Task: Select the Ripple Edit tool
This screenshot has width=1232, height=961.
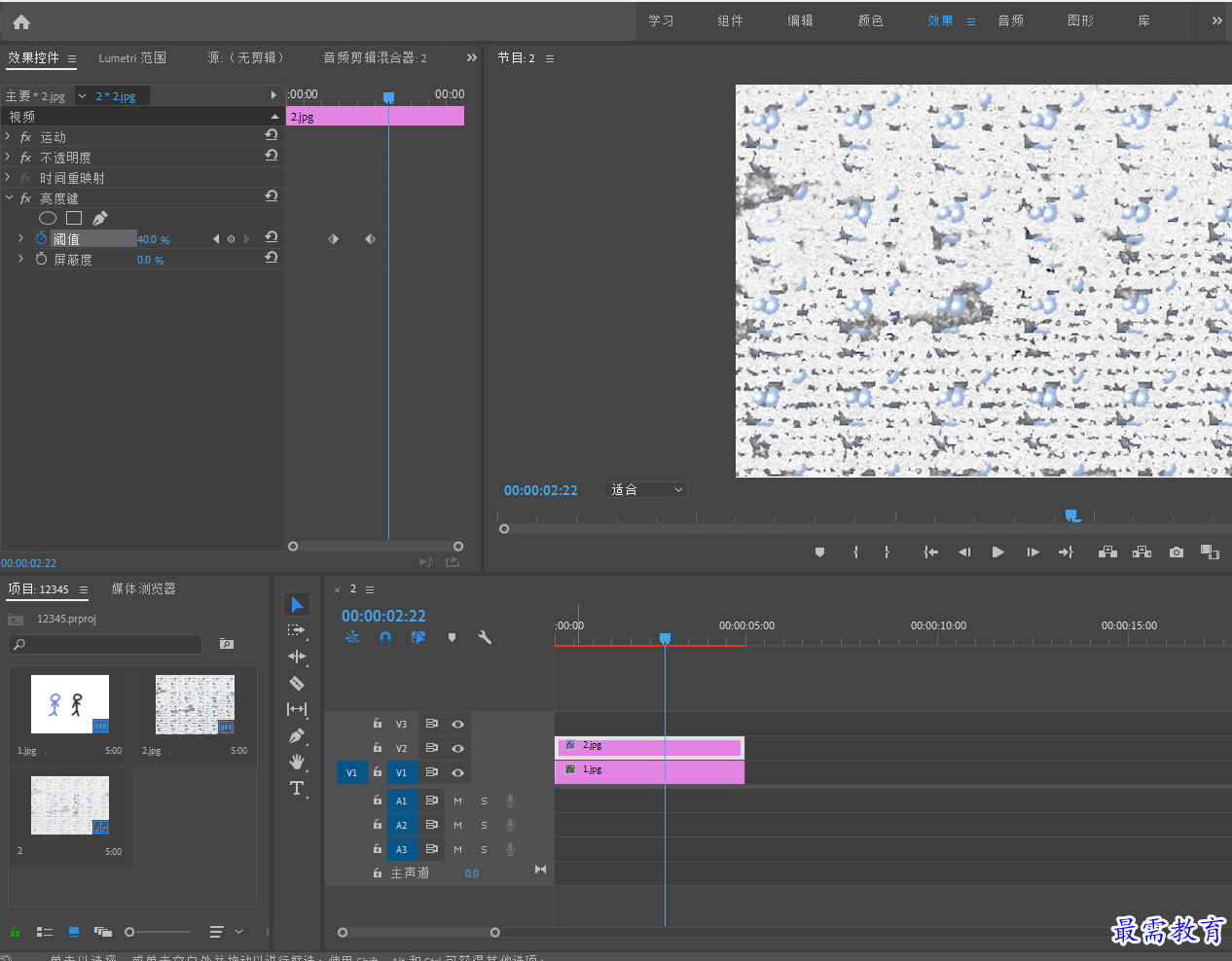Action: point(297,658)
